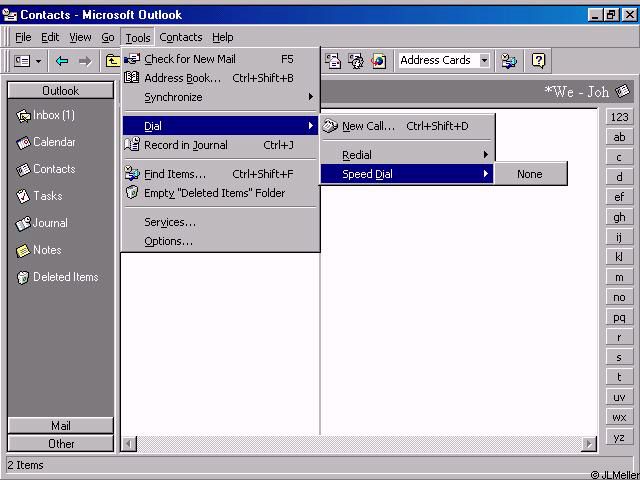
Task: Open Options from Tools menu
Action: coord(220,241)
